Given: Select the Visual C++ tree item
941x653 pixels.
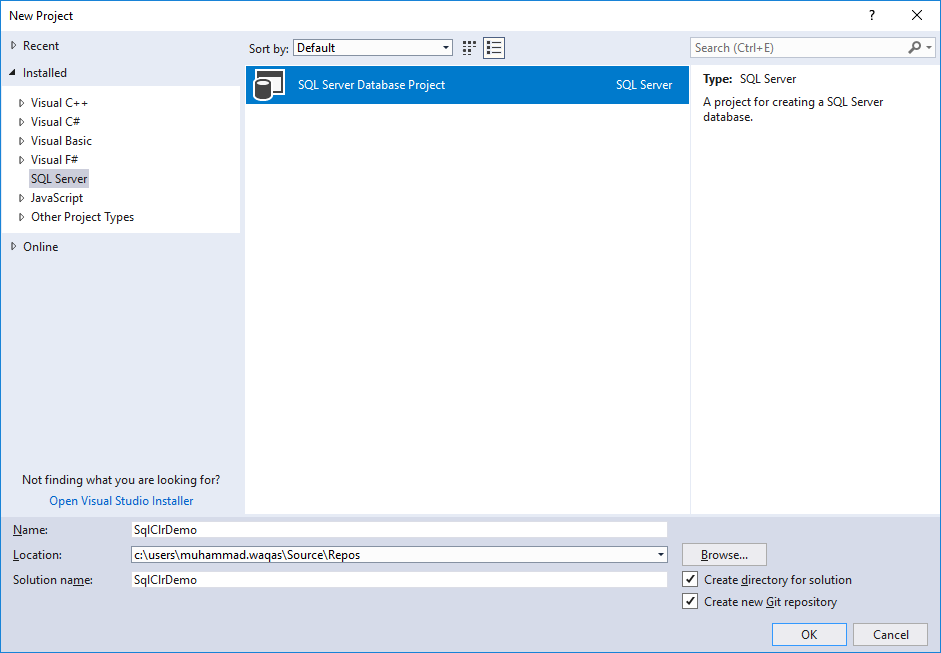Looking at the screenshot, I should [59, 103].
